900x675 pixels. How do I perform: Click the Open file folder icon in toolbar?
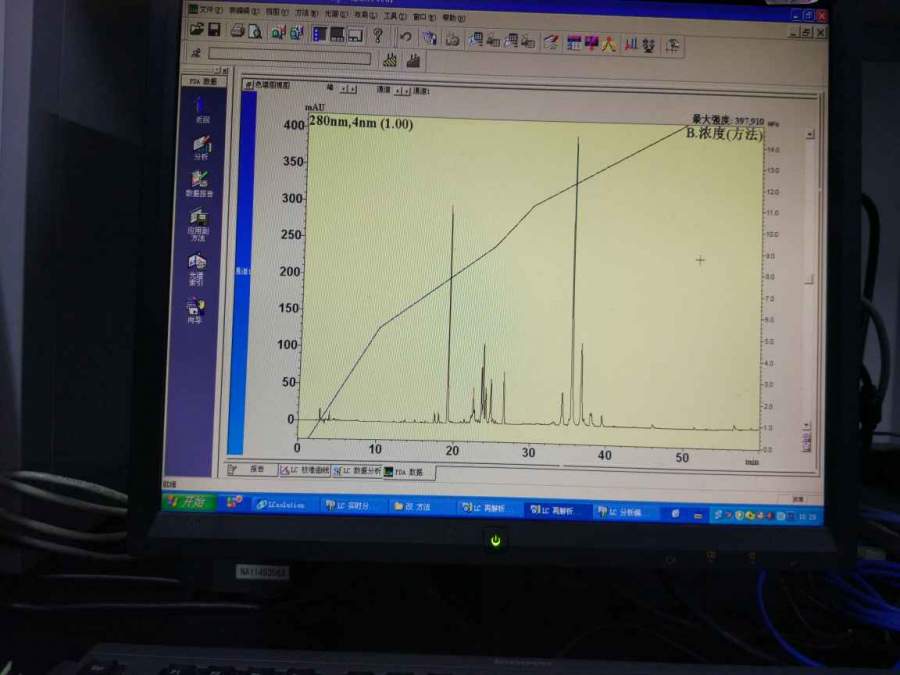pyautogui.click(x=196, y=29)
